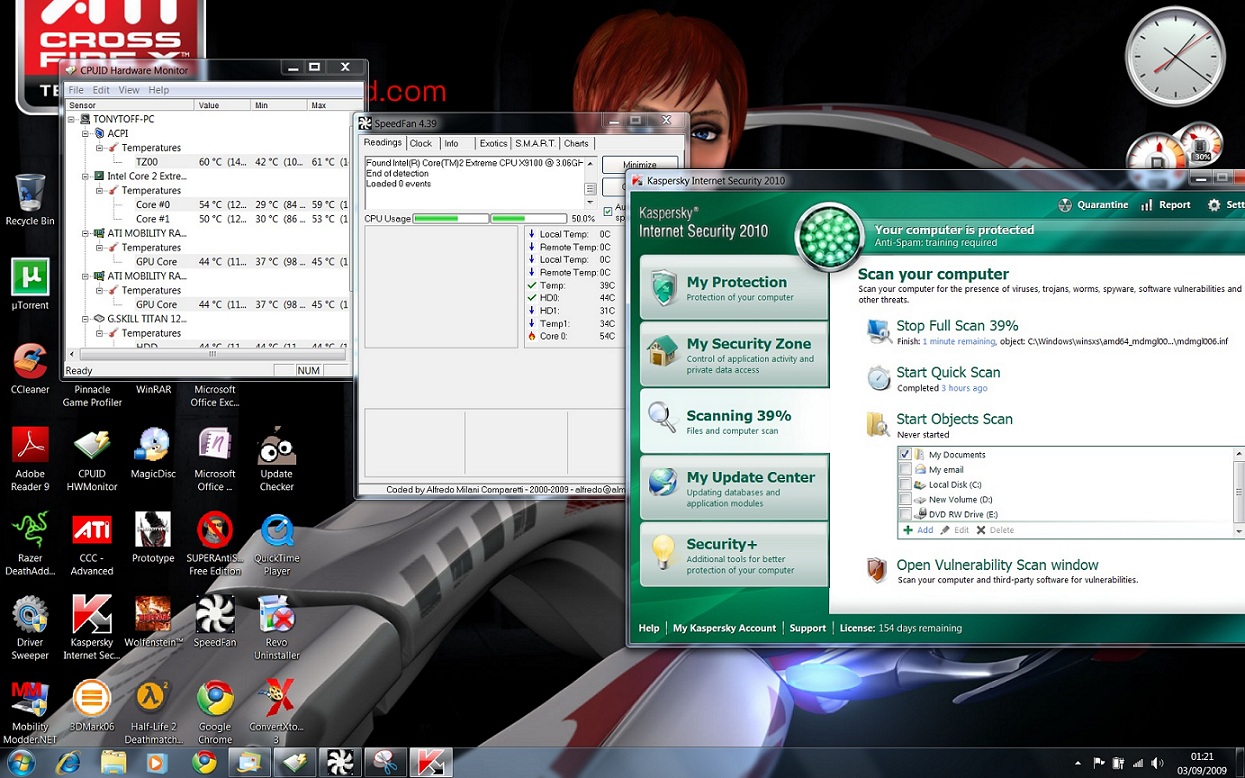Image resolution: width=1245 pixels, height=778 pixels.
Task: Open Vulnerability Scan window link
Action: (997, 565)
